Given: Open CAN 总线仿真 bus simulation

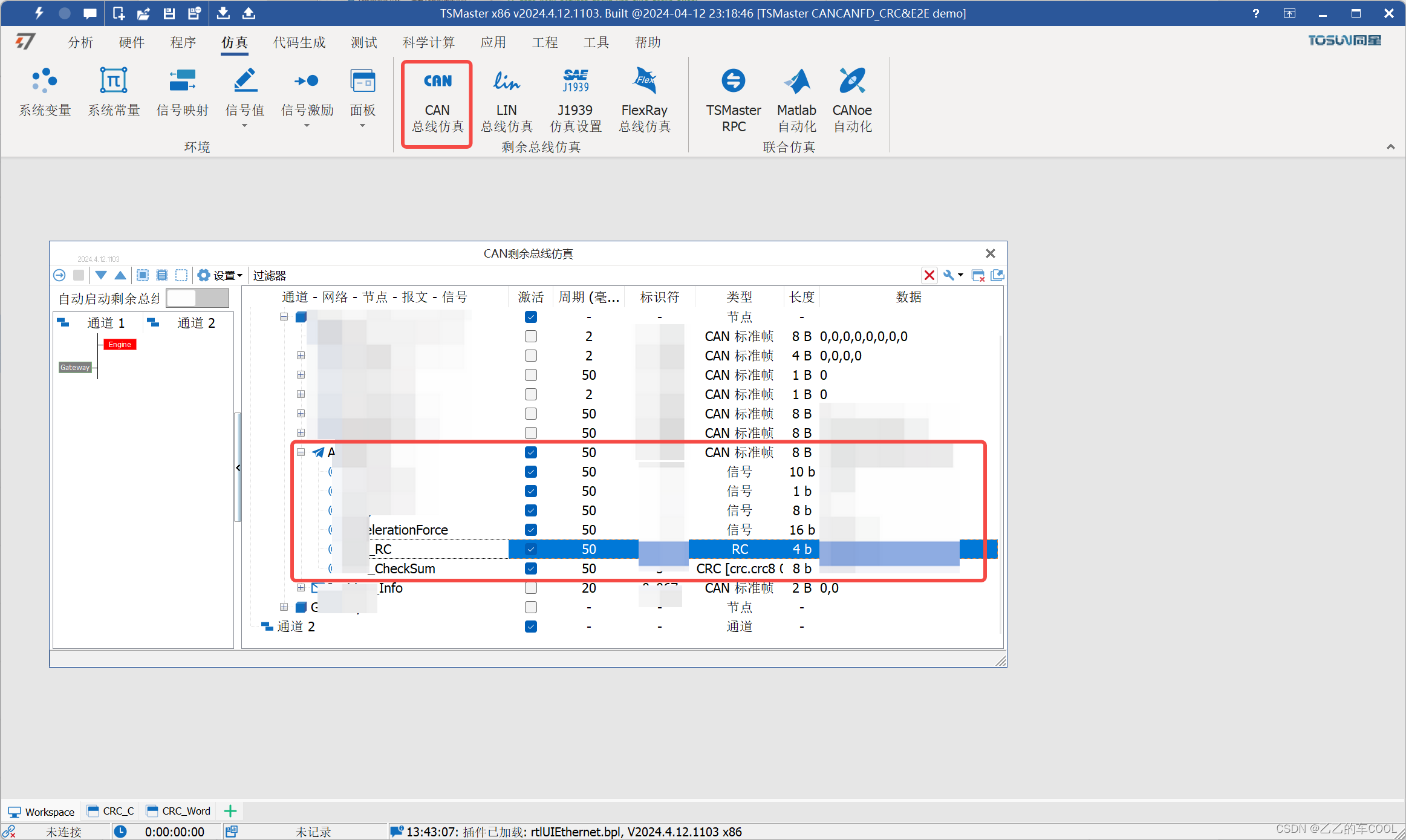Looking at the screenshot, I should pos(437,101).
